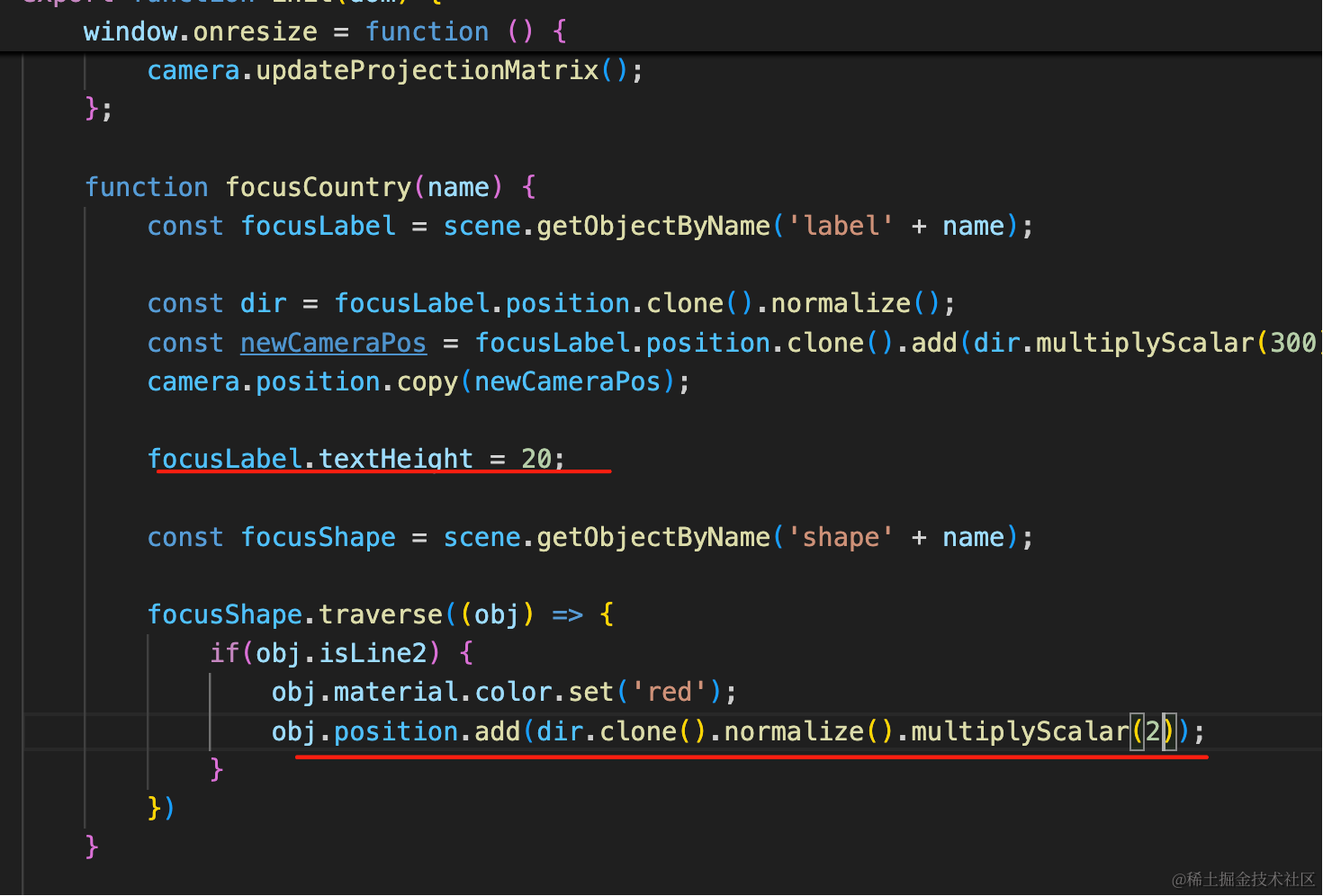Click the 'label' string literal
Screen dimensions: 1323x896
pos(841,226)
